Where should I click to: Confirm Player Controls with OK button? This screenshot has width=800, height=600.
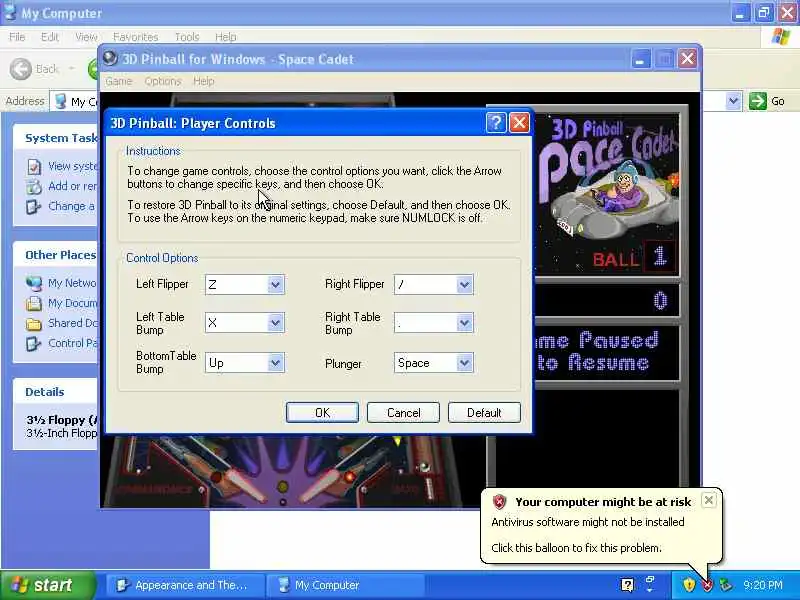(322, 412)
